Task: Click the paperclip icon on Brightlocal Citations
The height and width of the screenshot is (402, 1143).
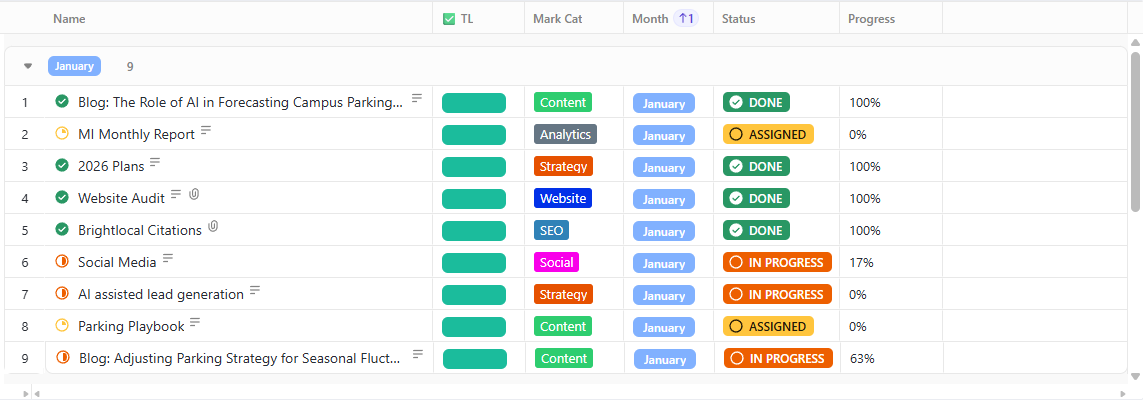Action: click(213, 227)
